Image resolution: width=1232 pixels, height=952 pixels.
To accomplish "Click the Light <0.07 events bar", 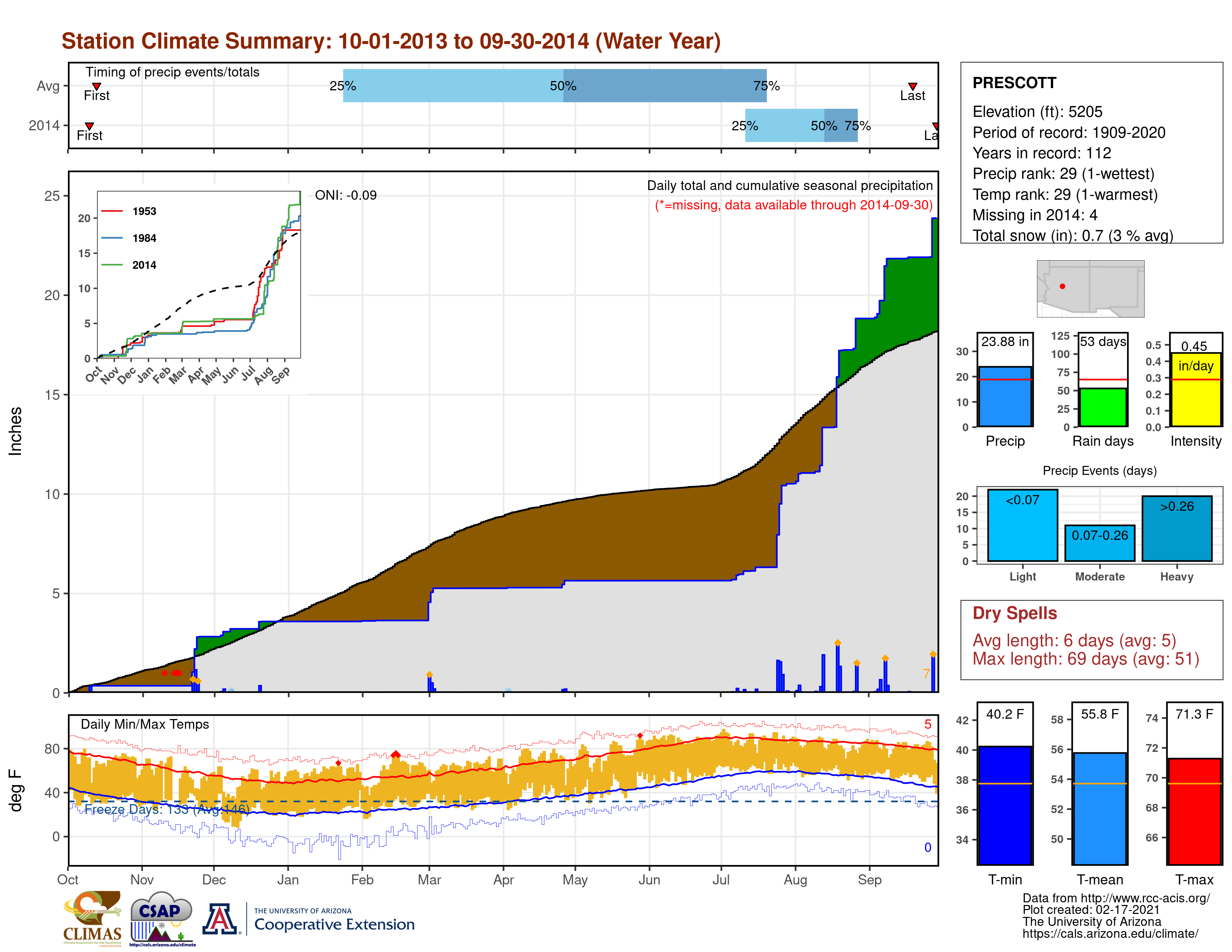I will [x=1022, y=525].
